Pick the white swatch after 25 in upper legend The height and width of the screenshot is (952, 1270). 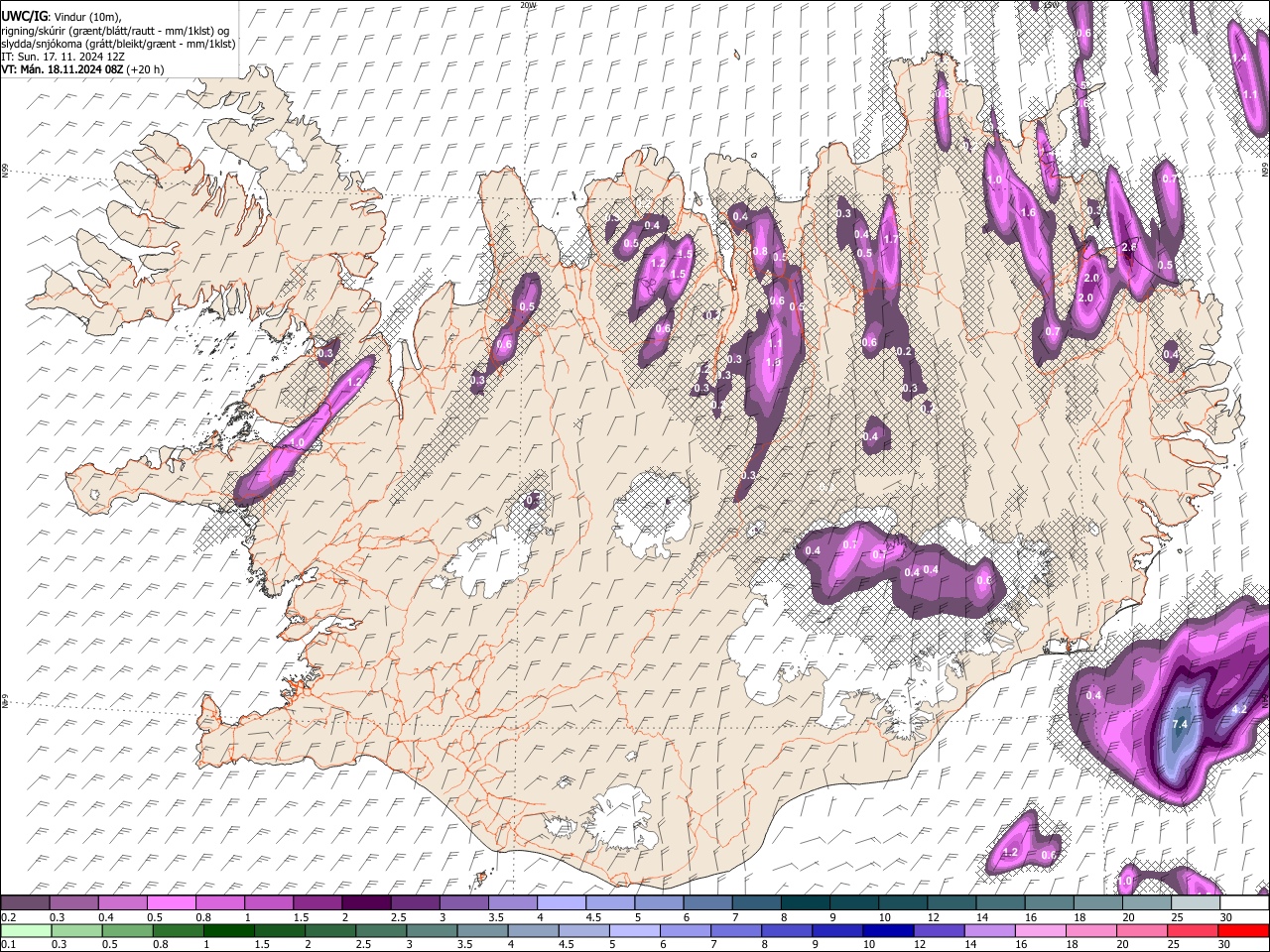pos(1243,902)
